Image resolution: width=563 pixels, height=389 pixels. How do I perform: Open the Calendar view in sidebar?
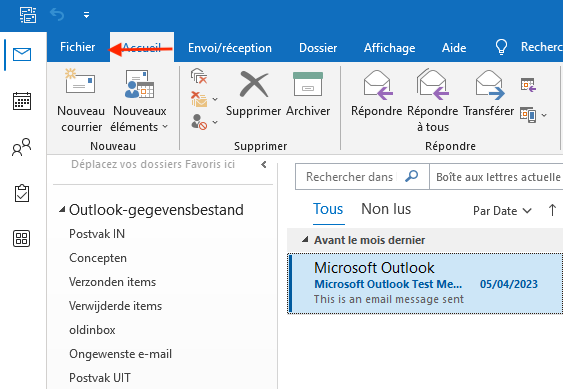click(x=22, y=101)
